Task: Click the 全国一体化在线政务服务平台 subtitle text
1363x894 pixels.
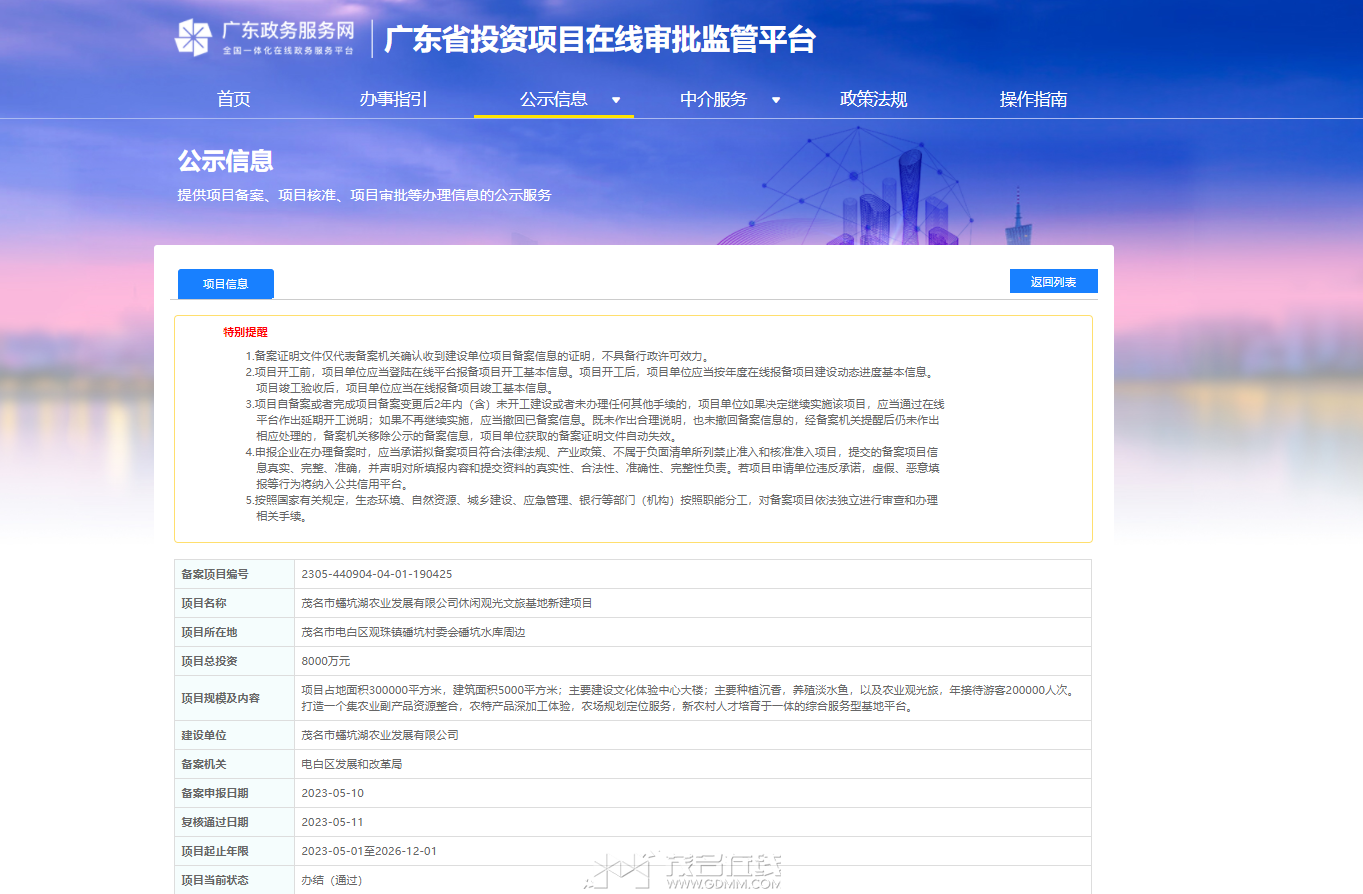Action: (288, 50)
